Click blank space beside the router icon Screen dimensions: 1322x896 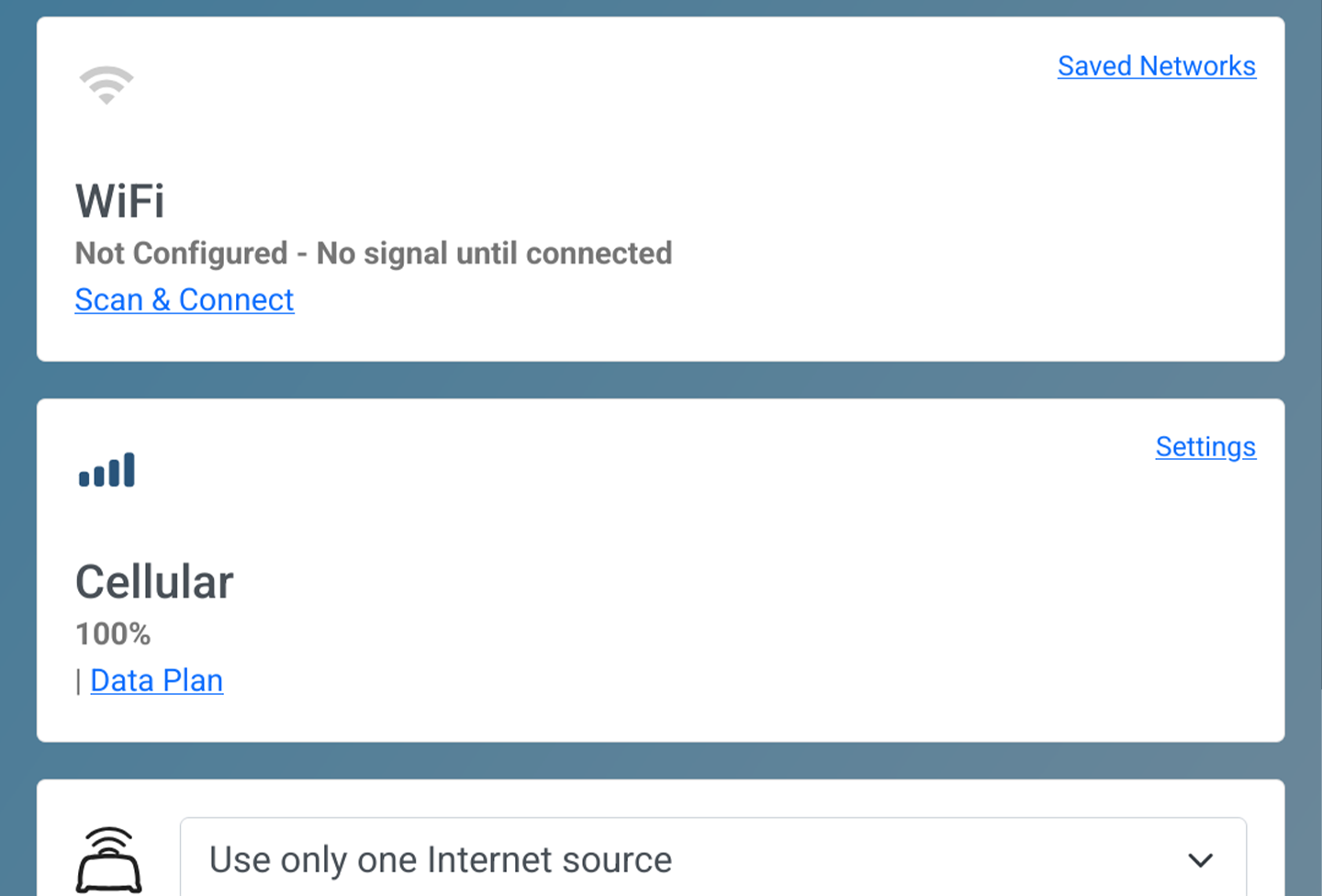161,860
